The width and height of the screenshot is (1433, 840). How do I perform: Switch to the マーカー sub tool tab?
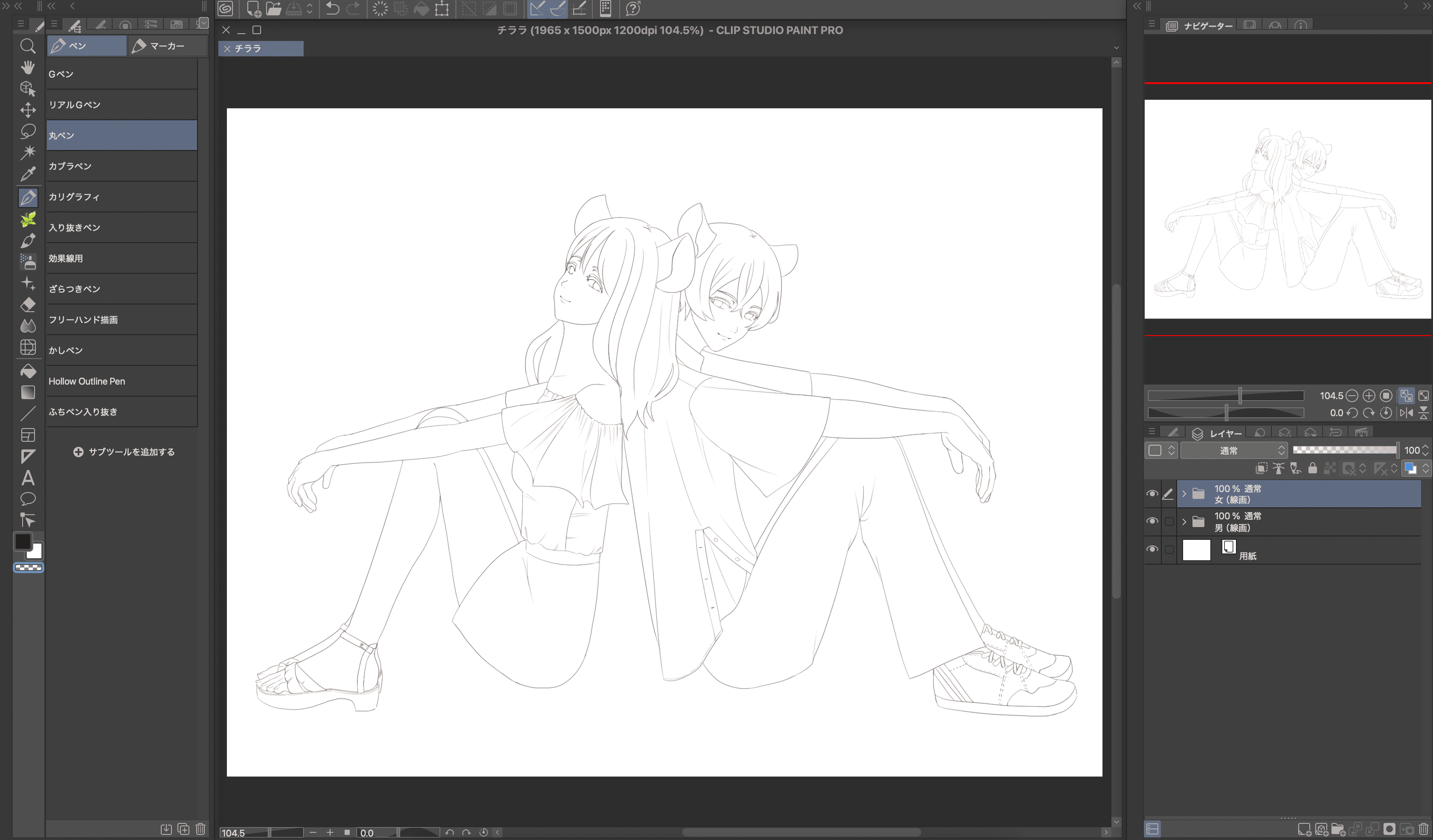pos(167,46)
